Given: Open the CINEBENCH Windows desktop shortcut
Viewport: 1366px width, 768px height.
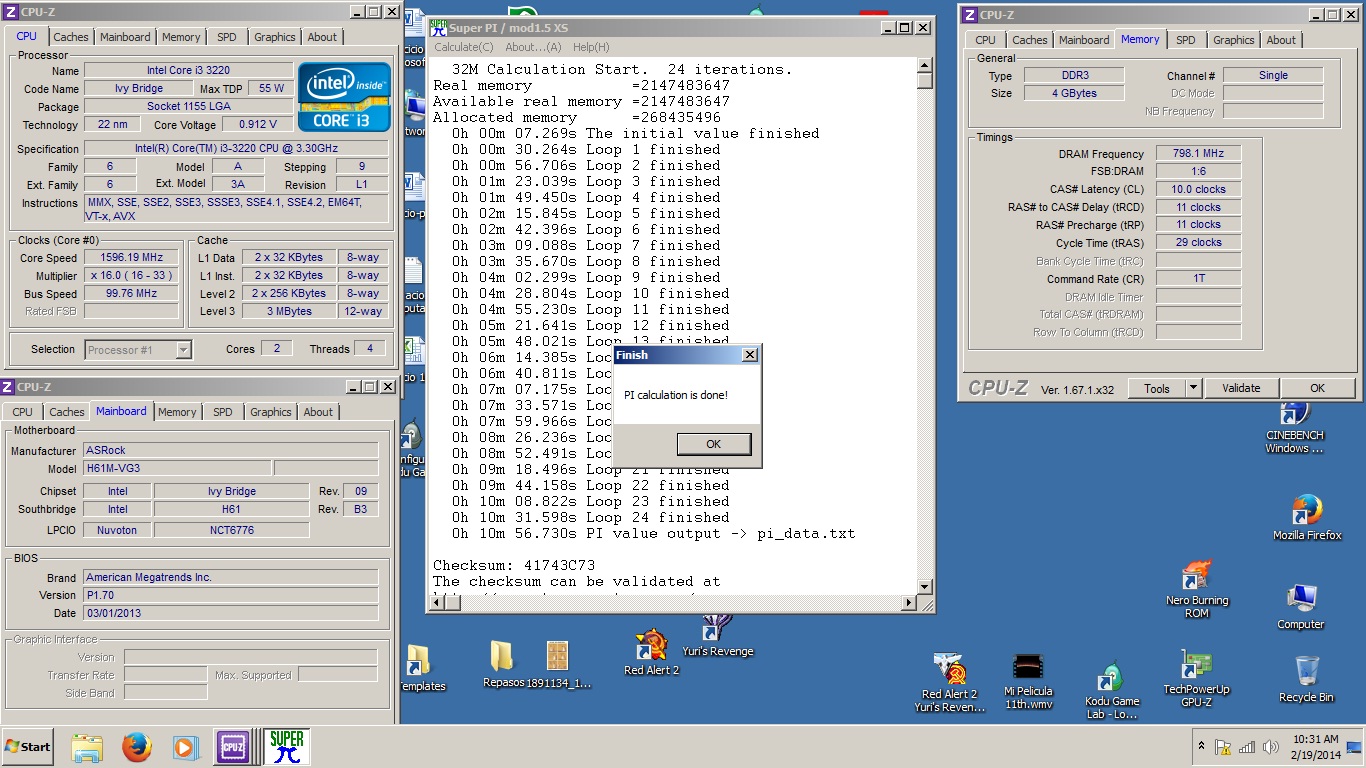Looking at the screenshot, I should tap(1294, 427).
